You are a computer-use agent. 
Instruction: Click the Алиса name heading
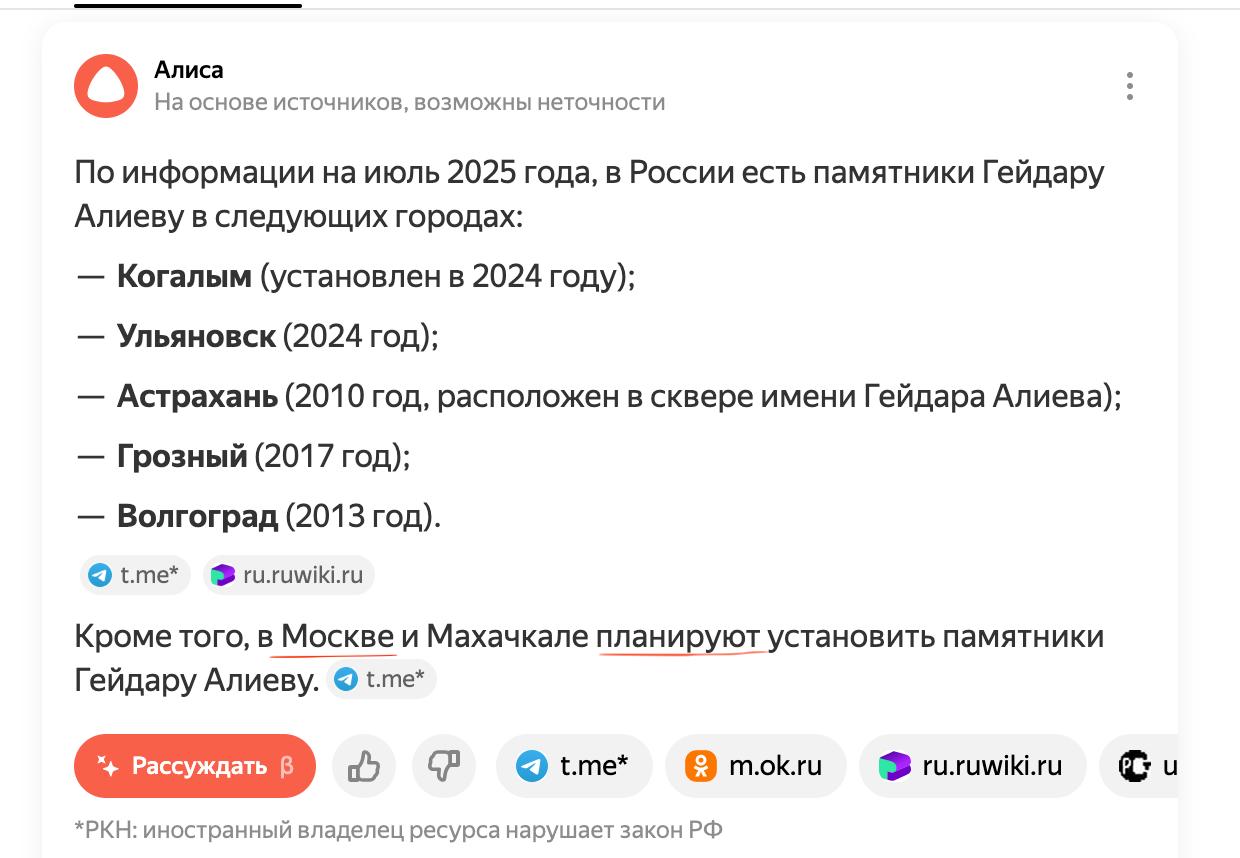(x=189, y=70)
